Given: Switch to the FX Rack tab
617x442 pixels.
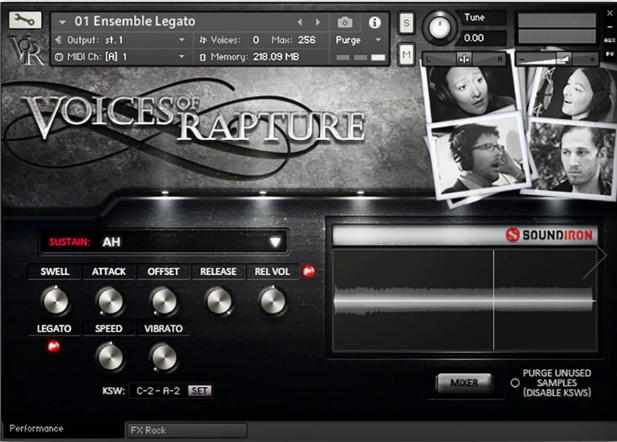Looking at the screenshot, I should [x=187, y=430].
